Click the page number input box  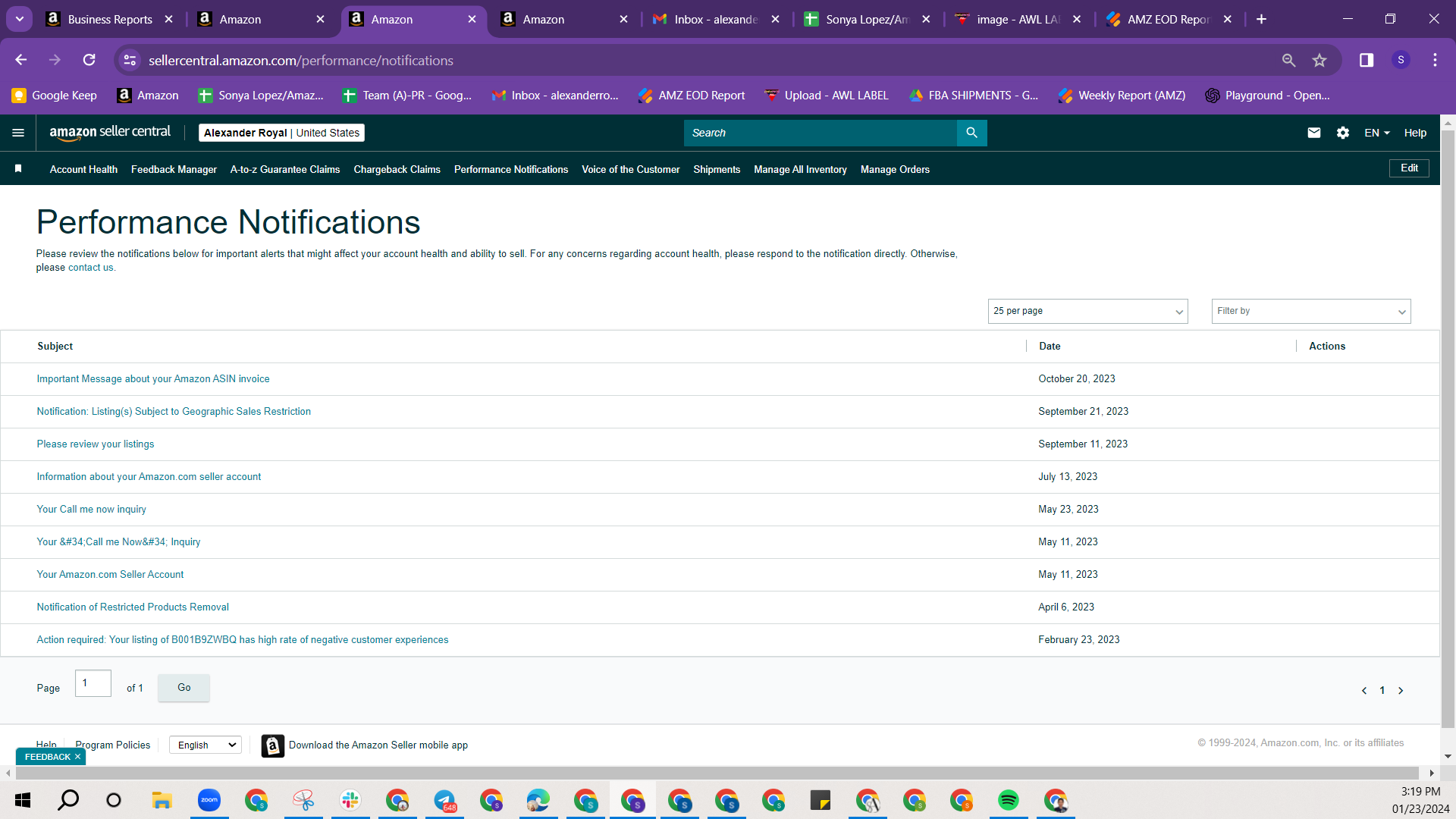tap(93, 683)
